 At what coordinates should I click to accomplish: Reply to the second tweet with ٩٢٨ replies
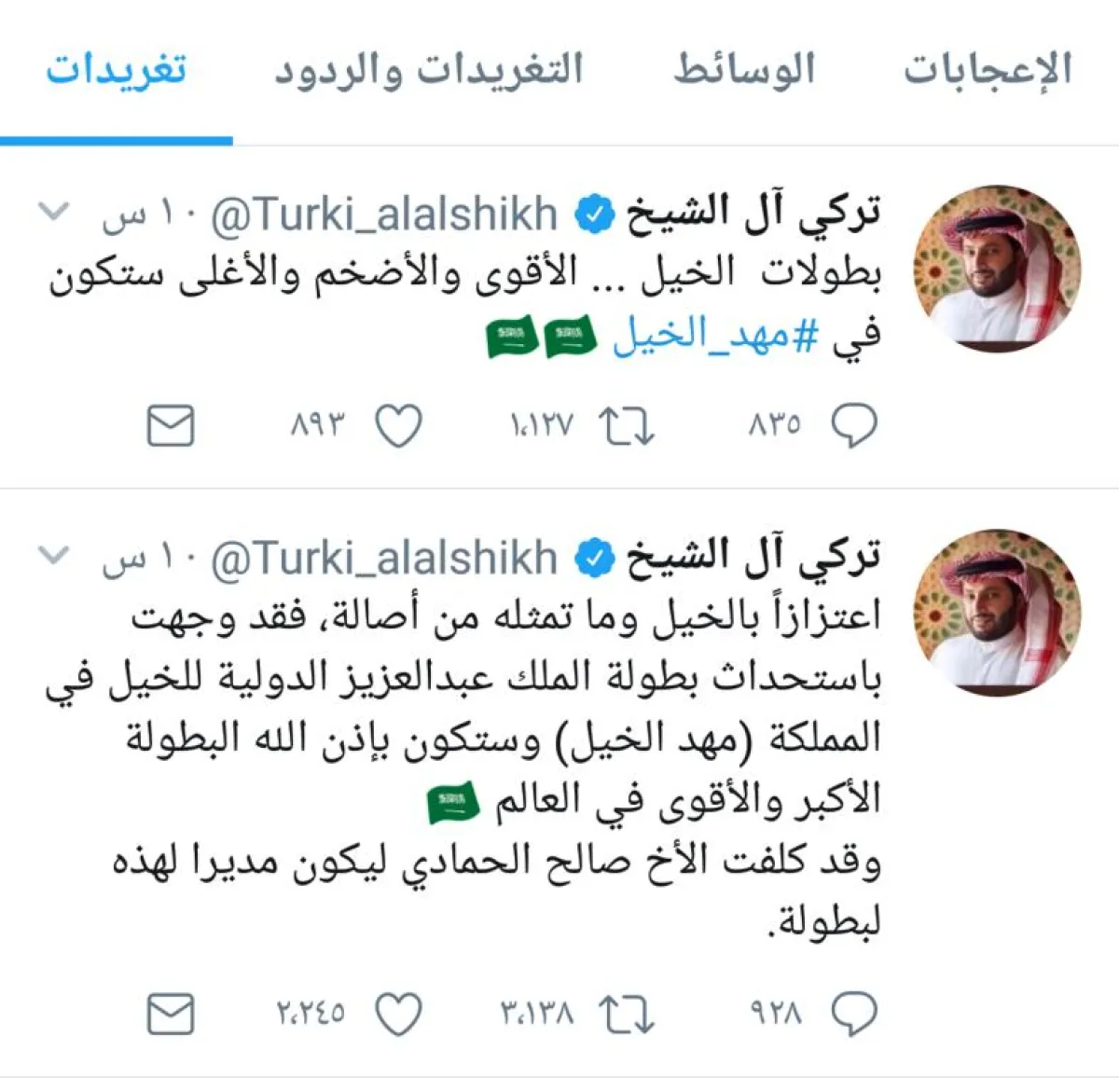point(853,1014)
